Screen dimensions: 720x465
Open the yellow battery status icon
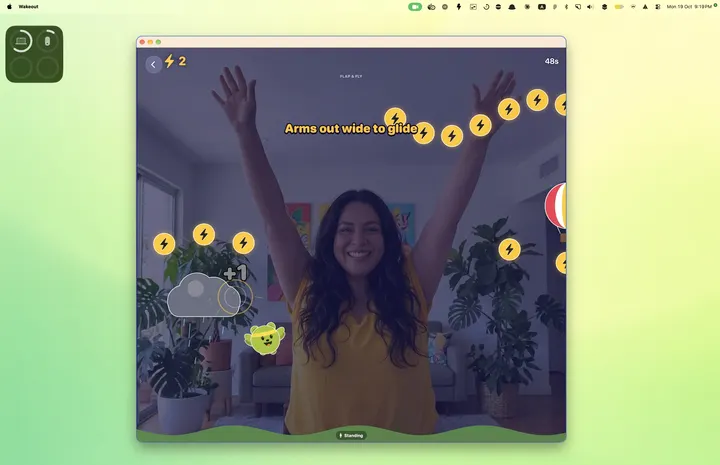(619, 7)
